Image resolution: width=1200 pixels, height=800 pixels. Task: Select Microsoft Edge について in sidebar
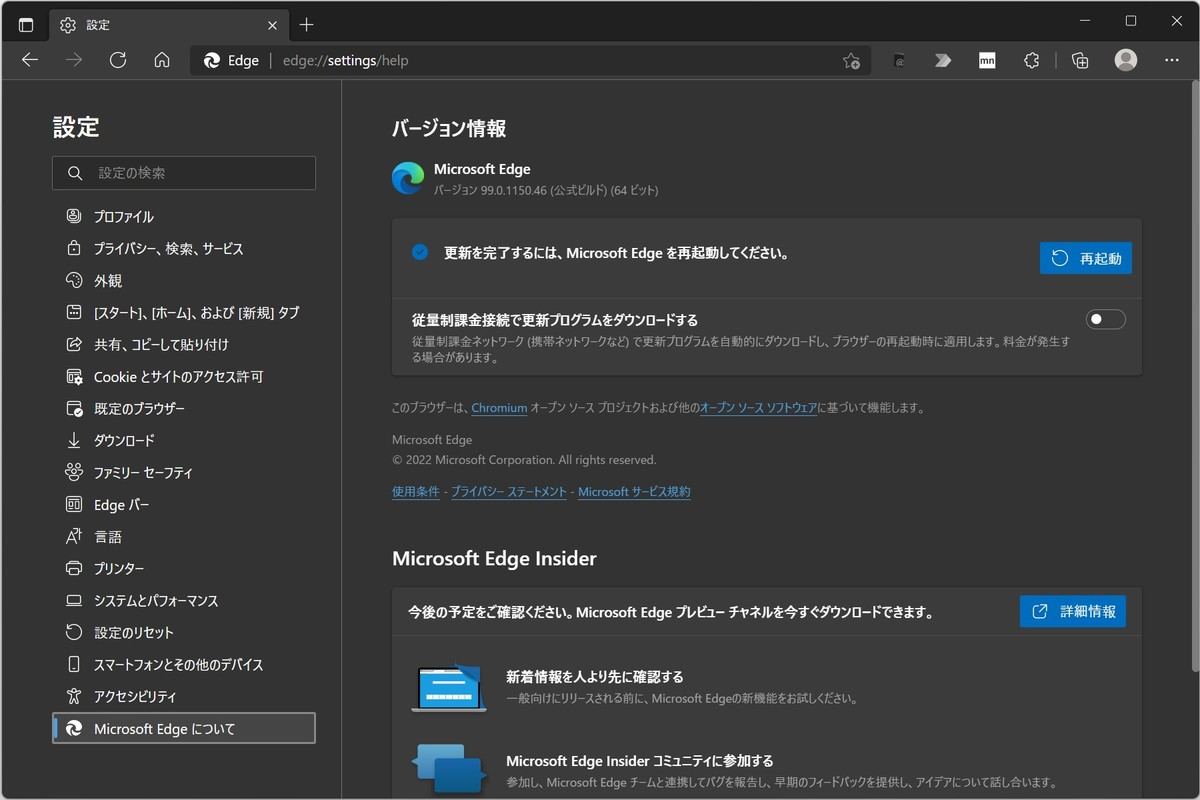(184, 728)
